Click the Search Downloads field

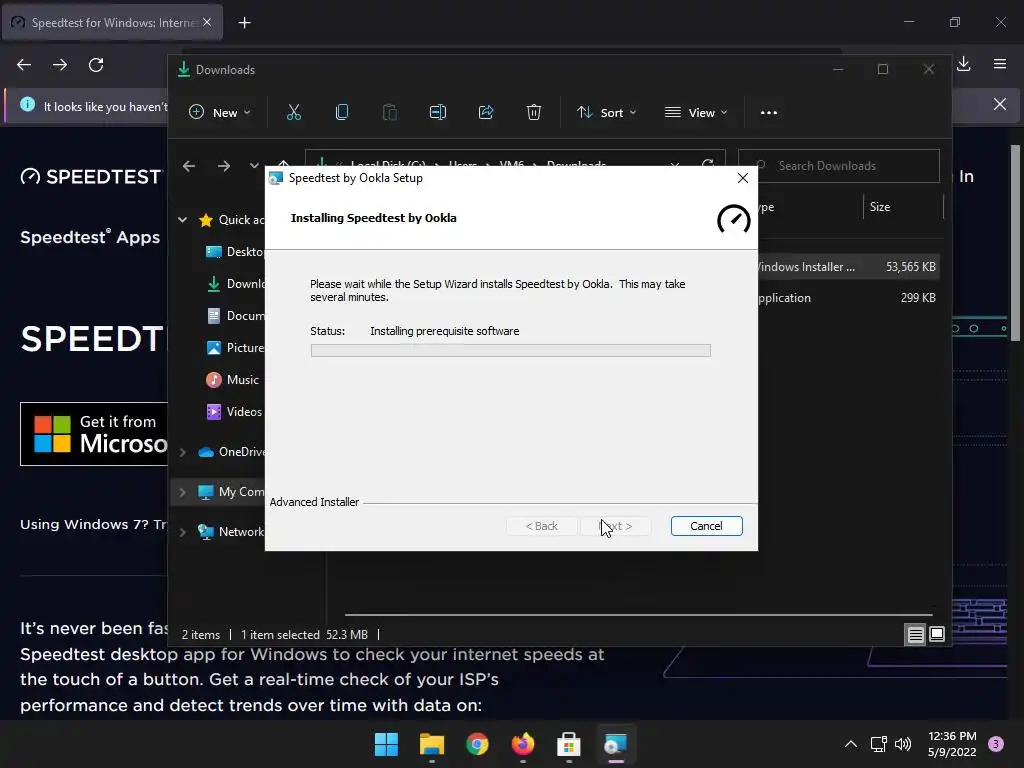(x=839, y=166)
